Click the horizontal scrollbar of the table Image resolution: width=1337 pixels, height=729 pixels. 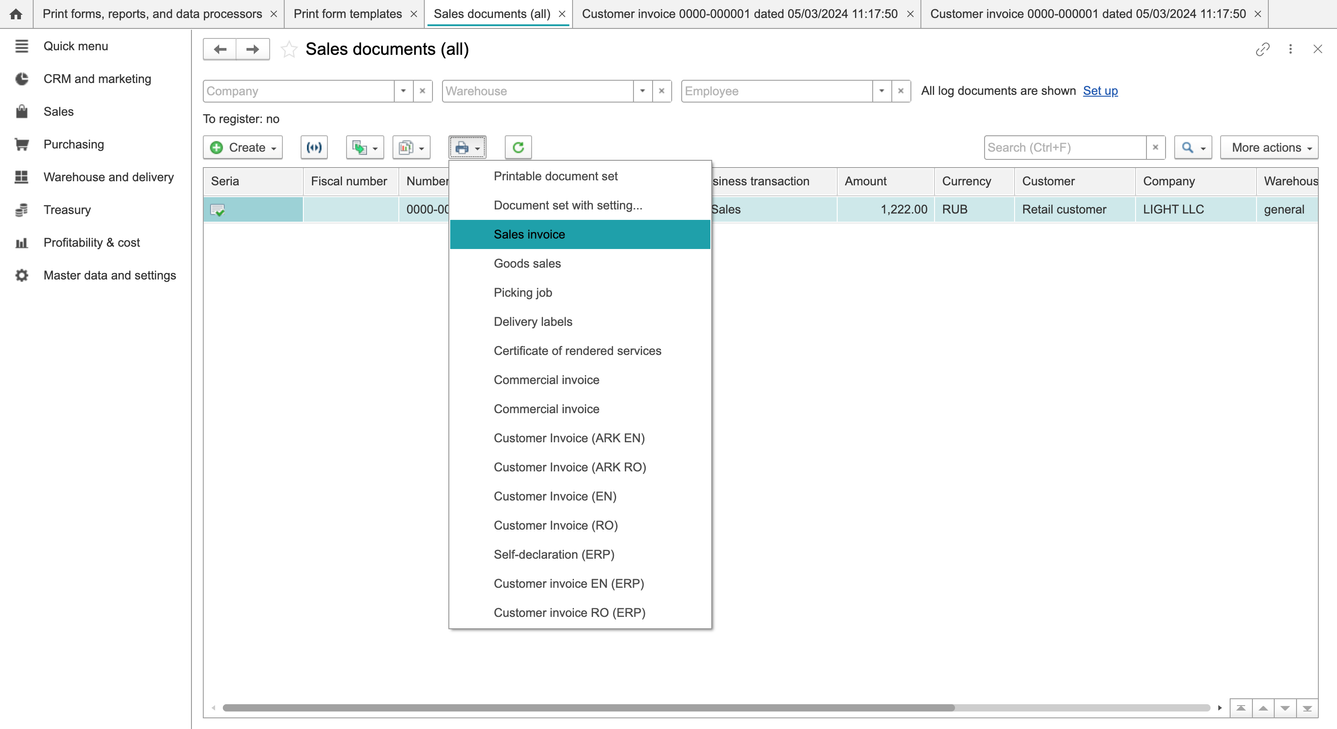[589, 708]
